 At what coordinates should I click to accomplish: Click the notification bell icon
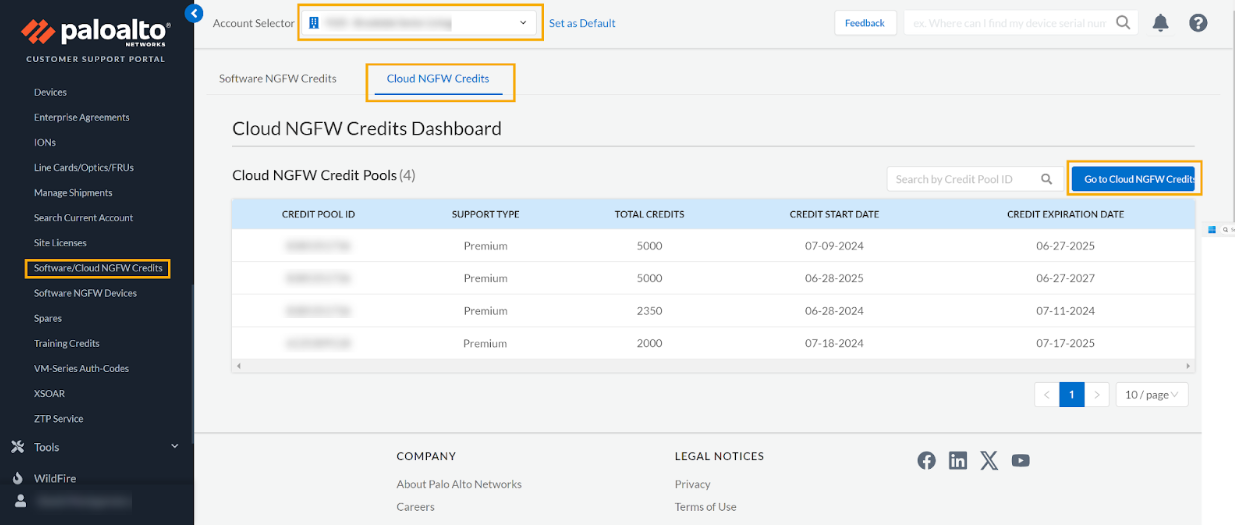(x=1160, y=23)
